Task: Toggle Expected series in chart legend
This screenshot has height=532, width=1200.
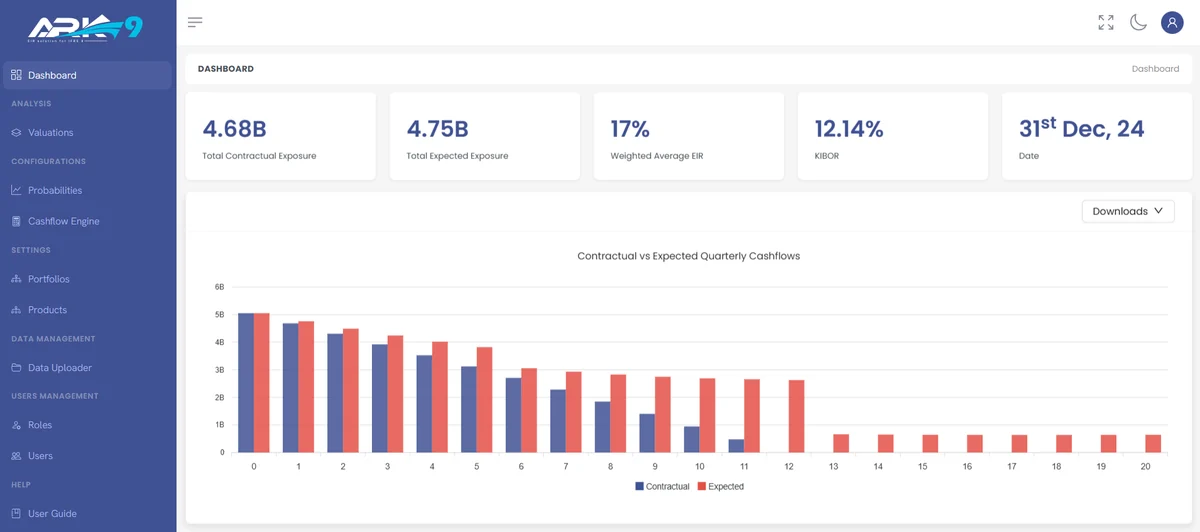Action: (720, 486)
